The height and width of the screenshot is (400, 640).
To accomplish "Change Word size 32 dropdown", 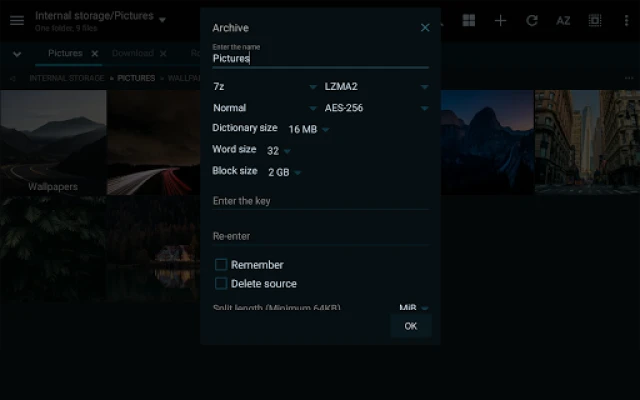I will tap(279, 151).
